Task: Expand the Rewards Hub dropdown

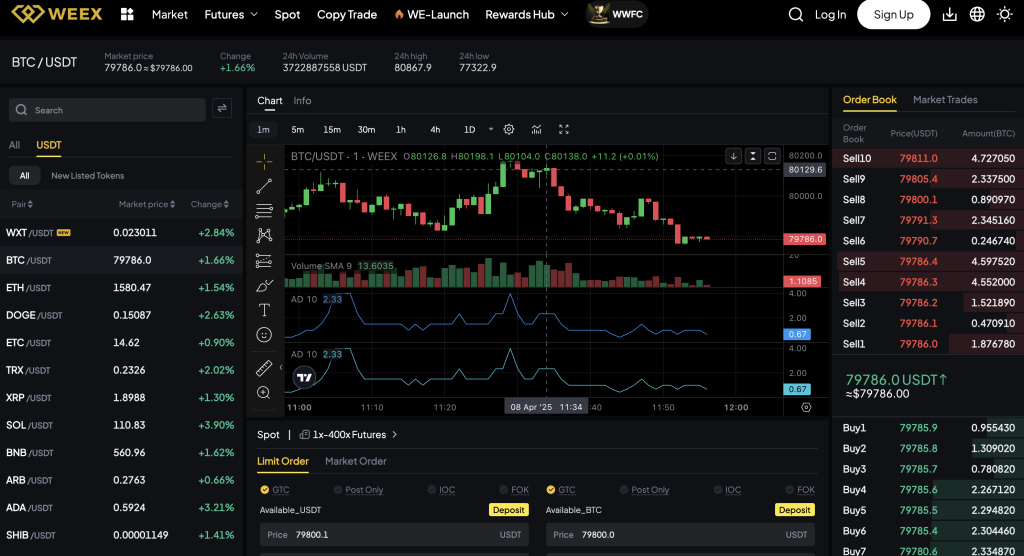Action: [x=526, y=15]
